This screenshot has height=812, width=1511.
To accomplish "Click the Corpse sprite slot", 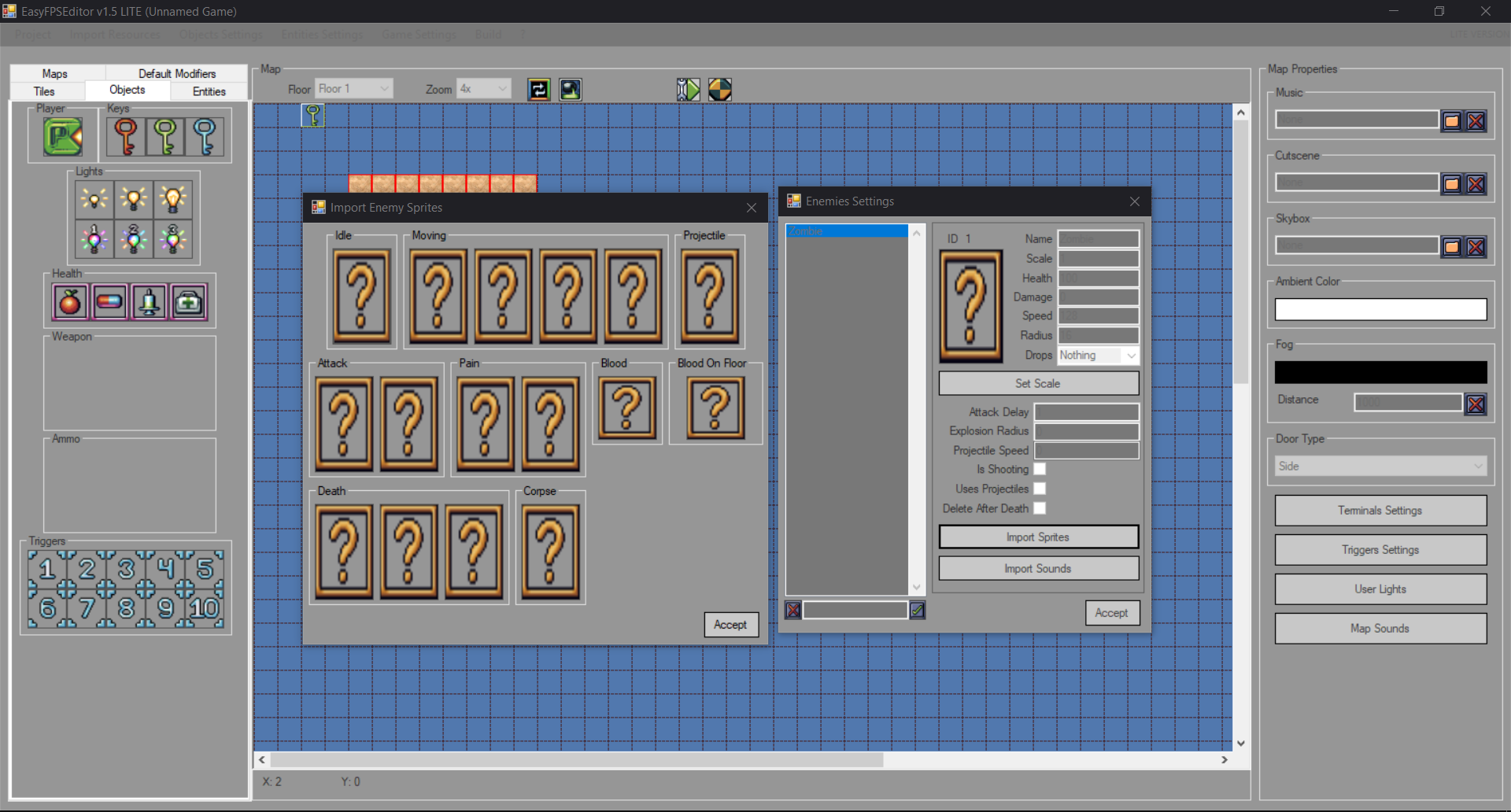I will pyautogui.click(x=551, y=552).
